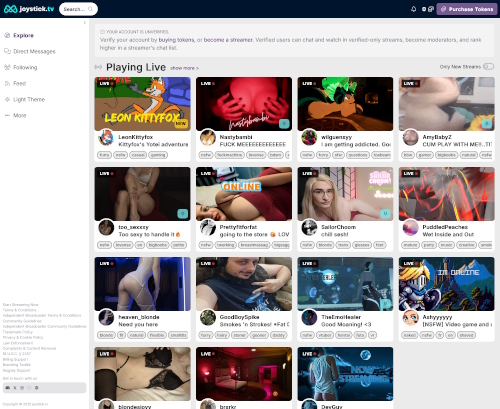This screenshot has height=409, width=500.
Task: Toggle Only New Streams switch
Action: click(488, 67)
